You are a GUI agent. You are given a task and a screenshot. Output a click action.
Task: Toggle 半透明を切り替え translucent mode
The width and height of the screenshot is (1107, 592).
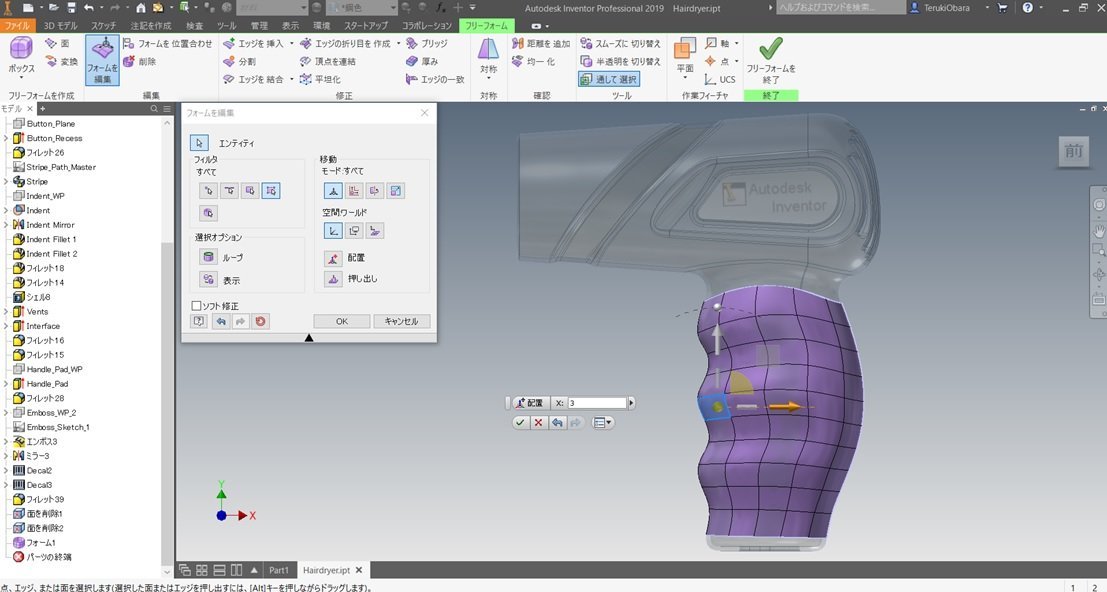pos(620,61)
